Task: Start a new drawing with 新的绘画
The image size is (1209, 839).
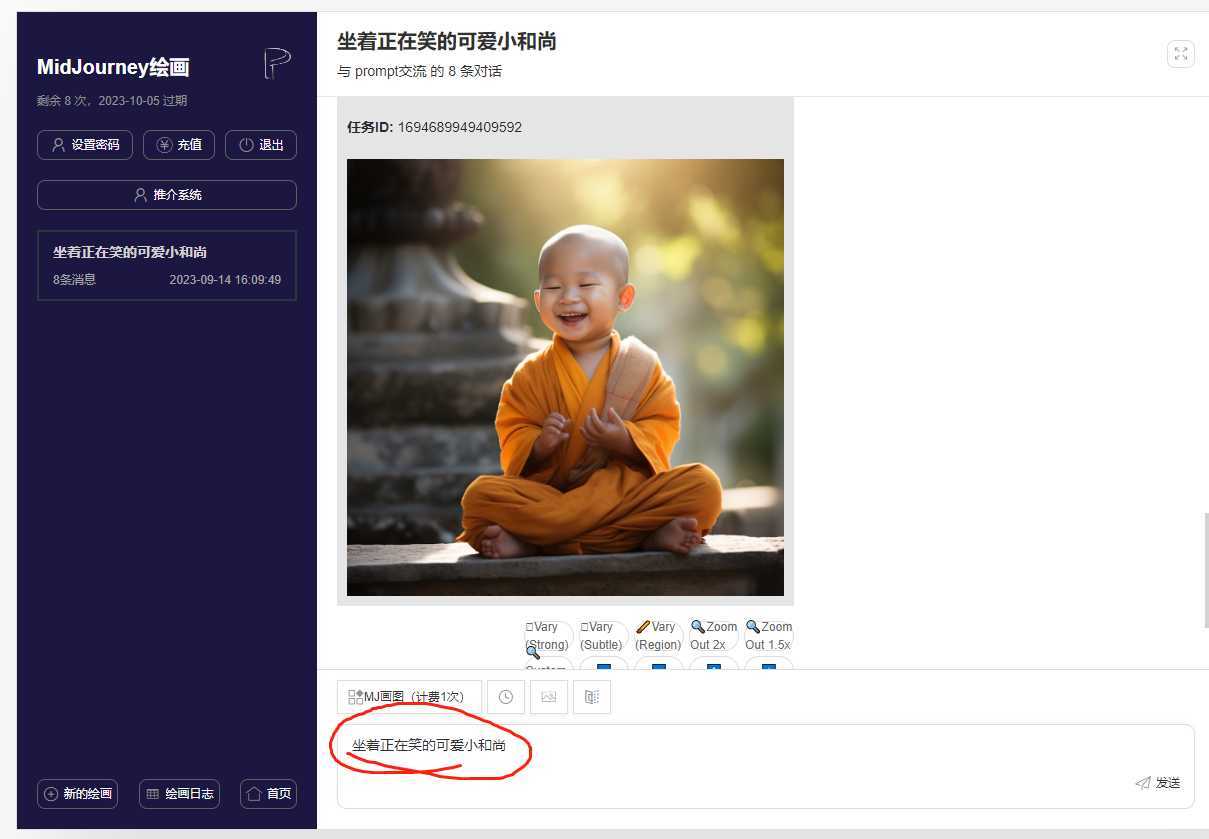Action: coord(77,793)
